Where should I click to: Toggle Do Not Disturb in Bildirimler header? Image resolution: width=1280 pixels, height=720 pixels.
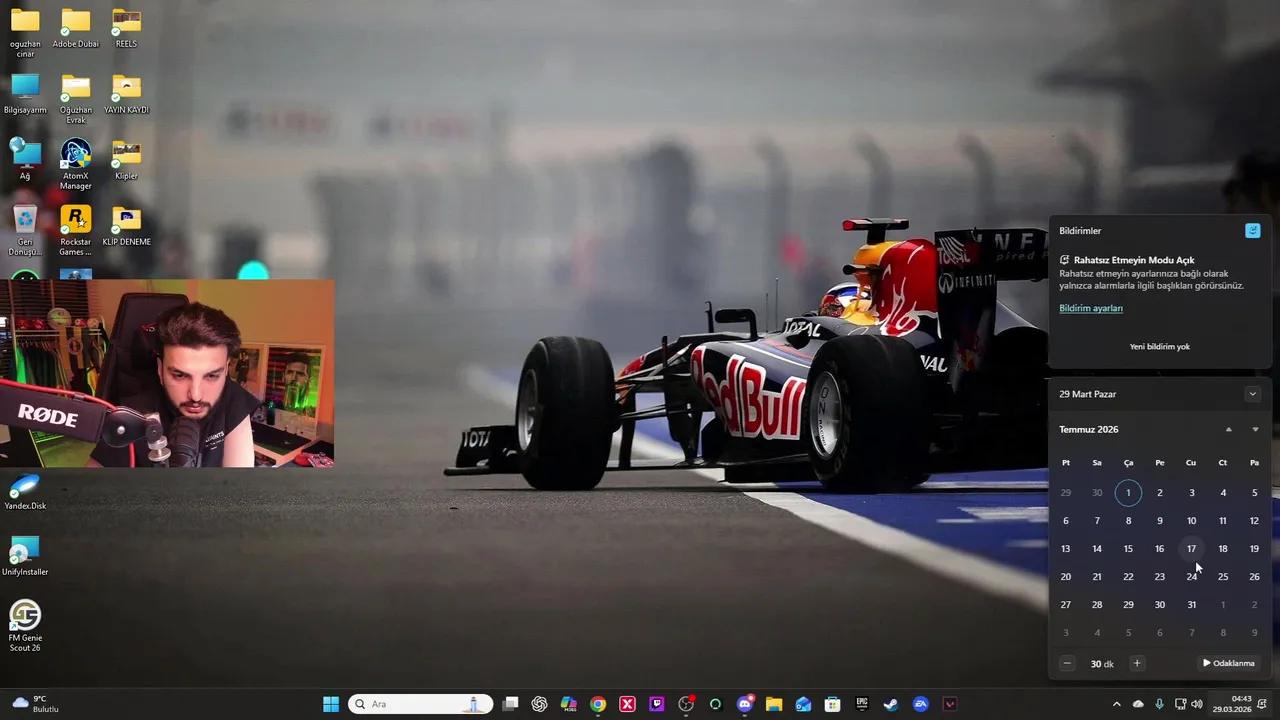coord(1252,231)
